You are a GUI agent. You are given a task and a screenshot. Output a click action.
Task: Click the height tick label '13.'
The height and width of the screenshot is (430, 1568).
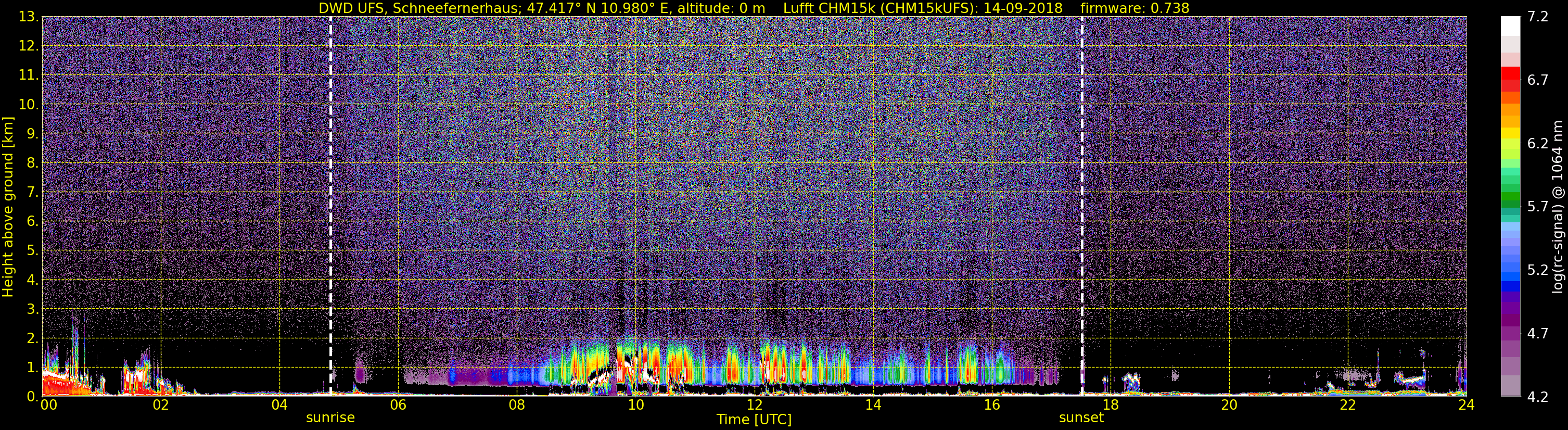click(29, 17)
